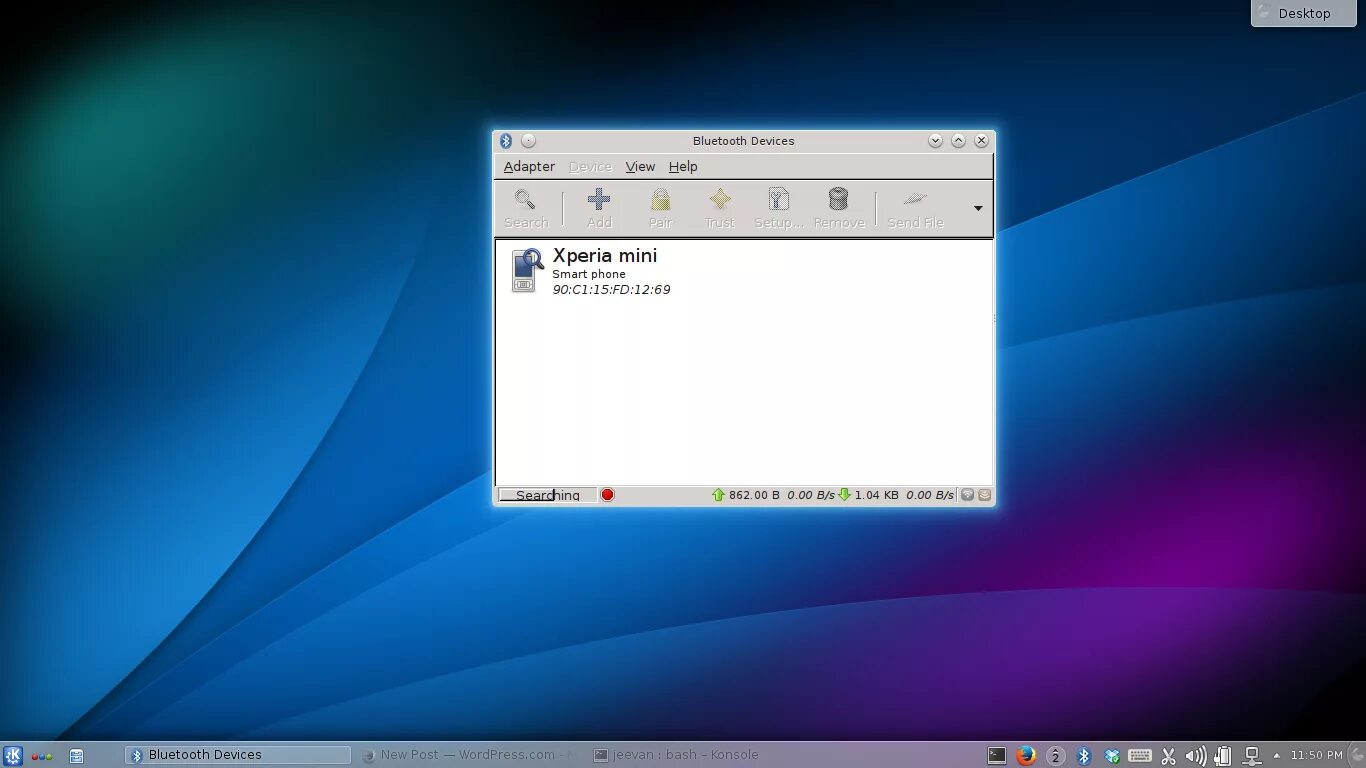1366x768 pixels.
Task: Close the Bluetooth Devices window
Action: [x=981, y=141]
